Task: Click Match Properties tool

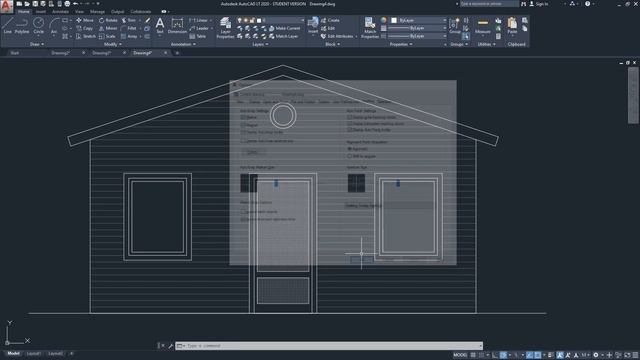Action: (370, 28)
